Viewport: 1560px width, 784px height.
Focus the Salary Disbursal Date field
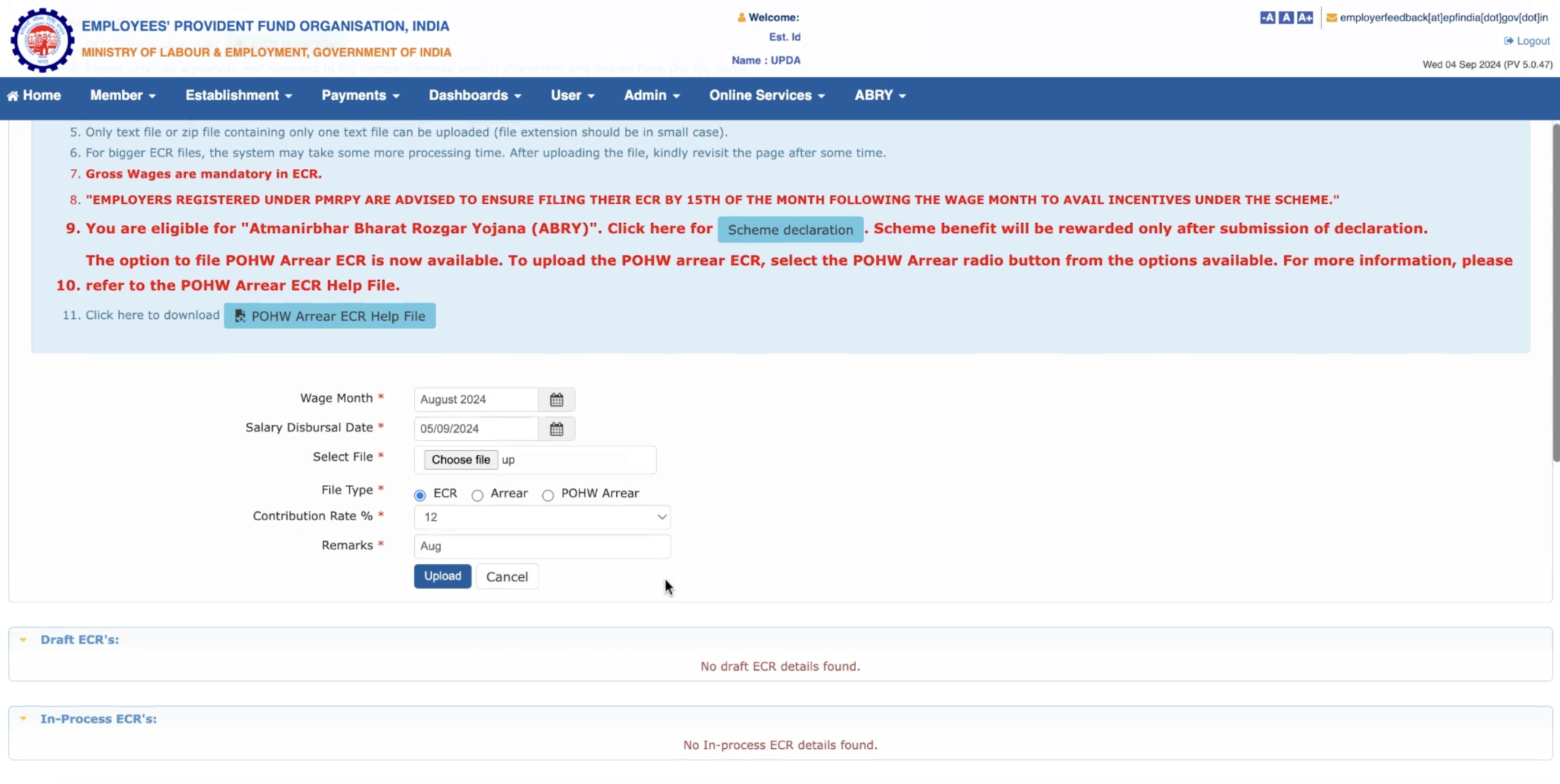coord(476,429)
